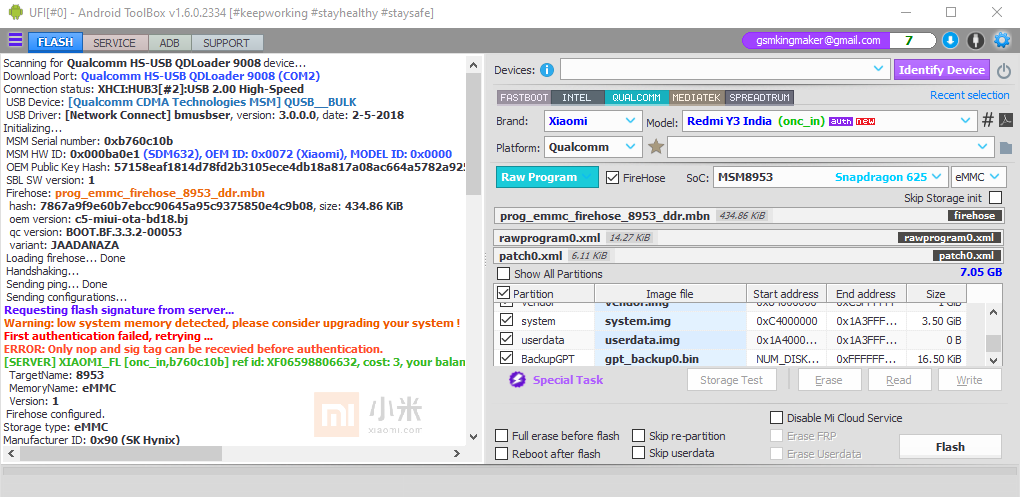Click the Storage Test button

coord(732,380)
